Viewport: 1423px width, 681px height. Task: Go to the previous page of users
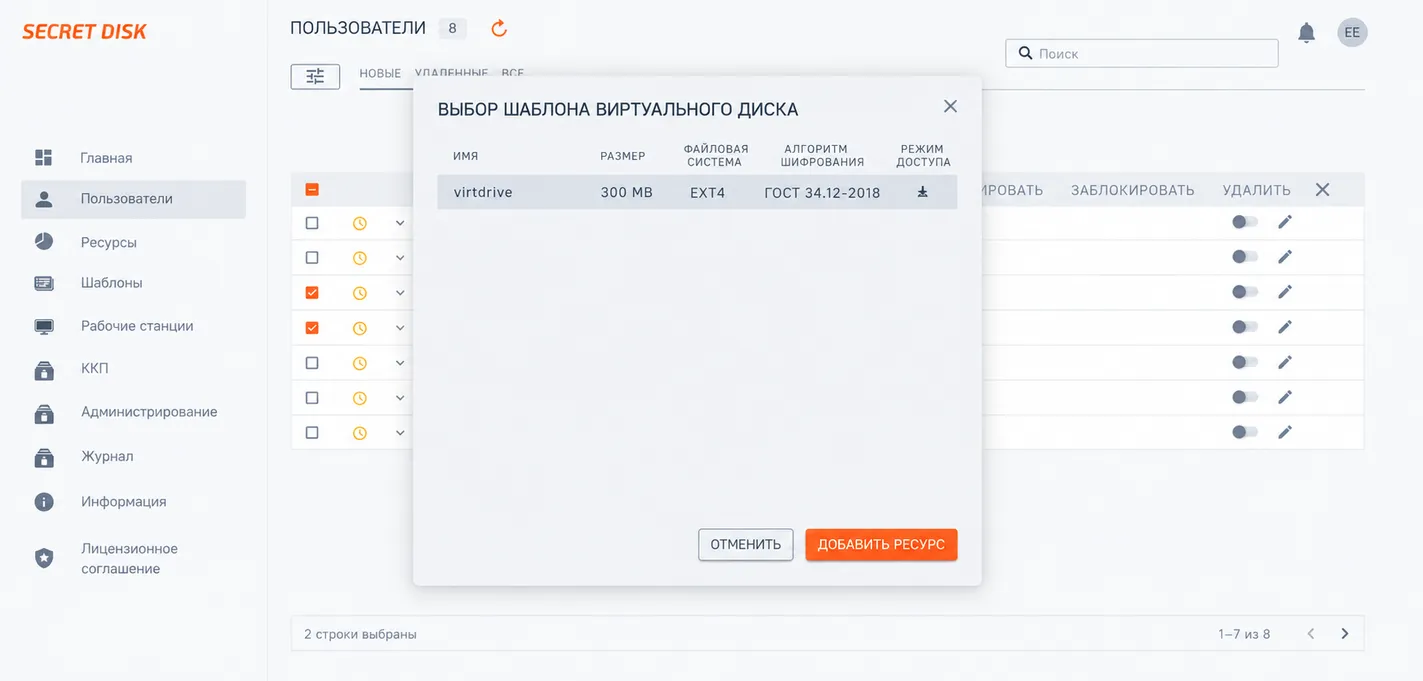pyautogui.click(x=1310, y=633)
